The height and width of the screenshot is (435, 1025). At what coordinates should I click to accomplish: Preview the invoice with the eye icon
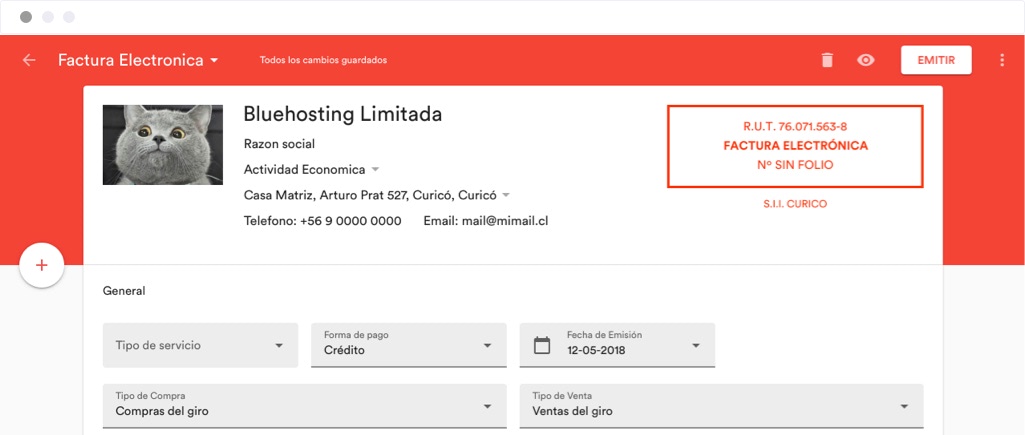point(865,60)
